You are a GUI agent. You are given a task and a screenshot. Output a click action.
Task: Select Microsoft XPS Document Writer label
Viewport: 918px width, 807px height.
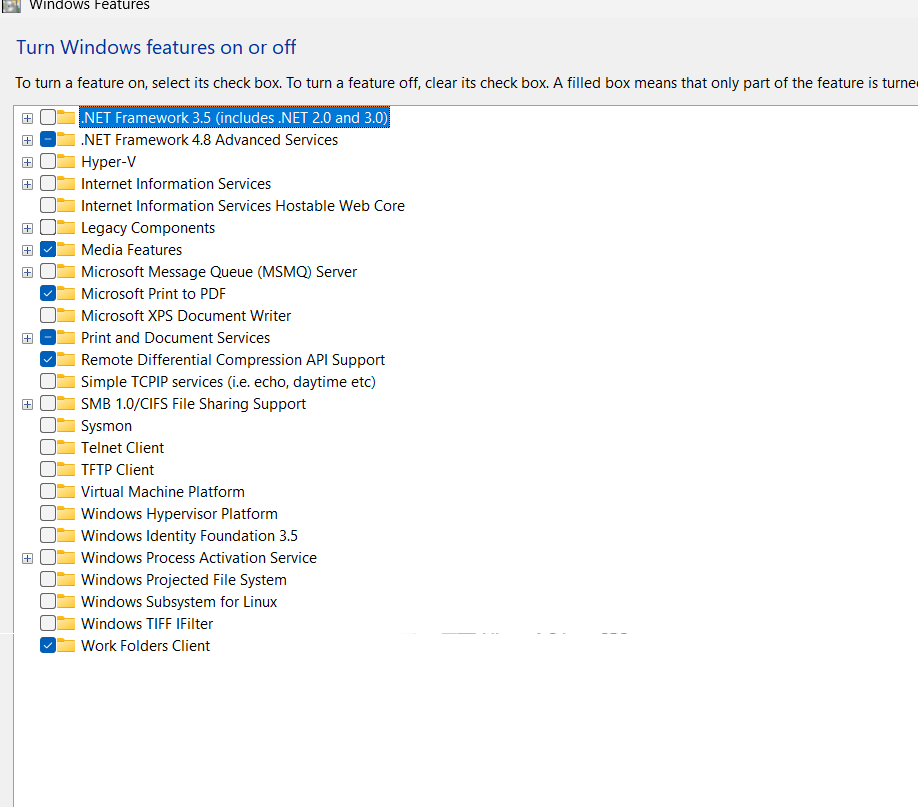pyautogui.click(x=186, y=316)
